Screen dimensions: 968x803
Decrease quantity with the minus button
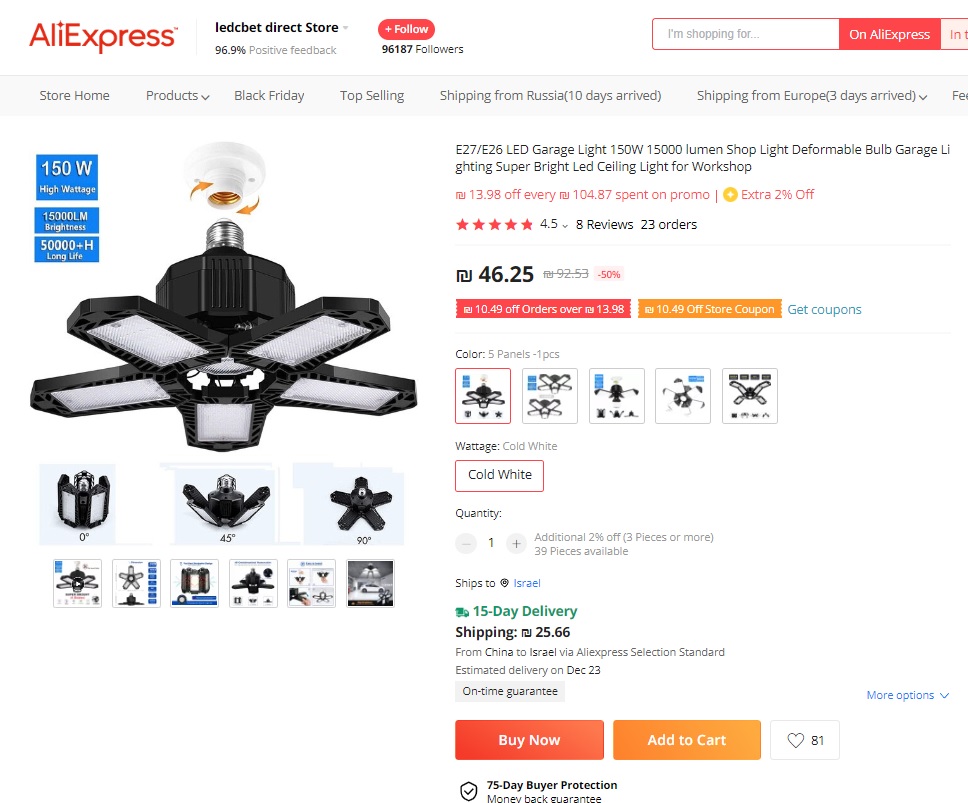coord(466,543)
